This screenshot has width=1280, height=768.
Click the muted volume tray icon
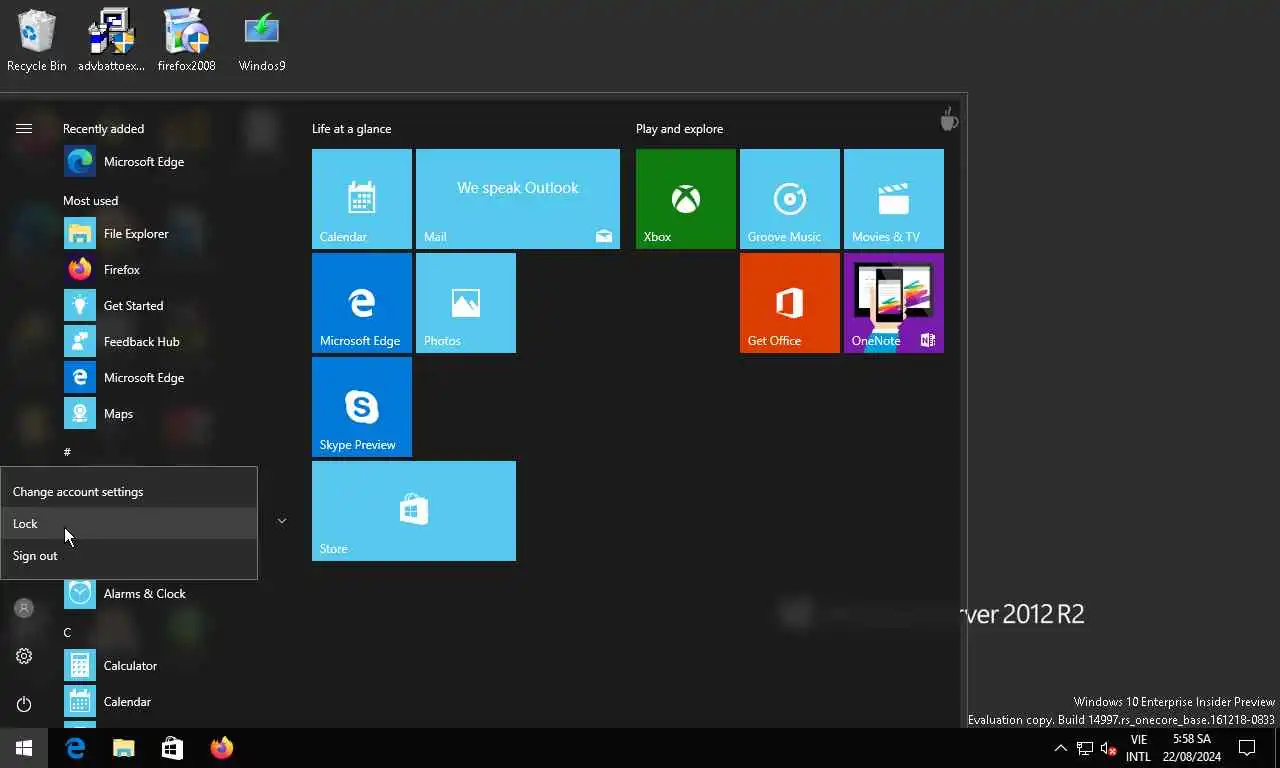[1108, 748]
